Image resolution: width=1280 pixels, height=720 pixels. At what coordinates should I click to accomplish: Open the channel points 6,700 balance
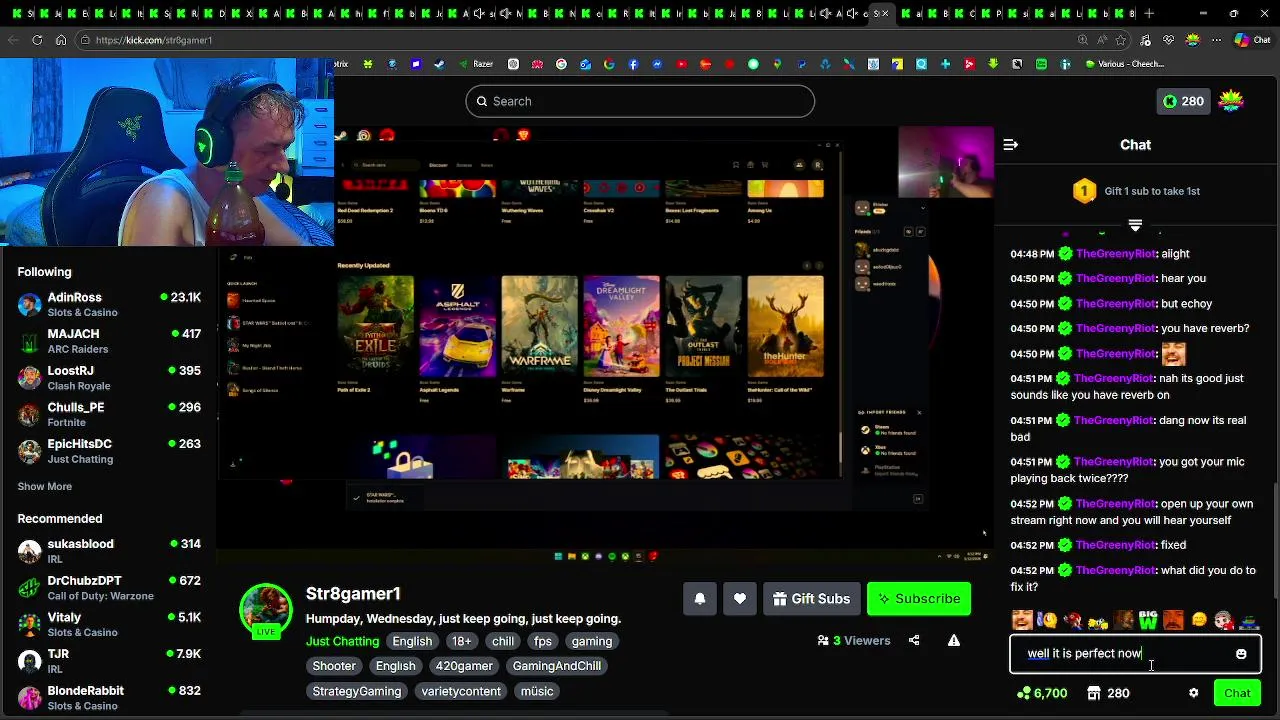pyautogui.click(x=1041, y=693)
